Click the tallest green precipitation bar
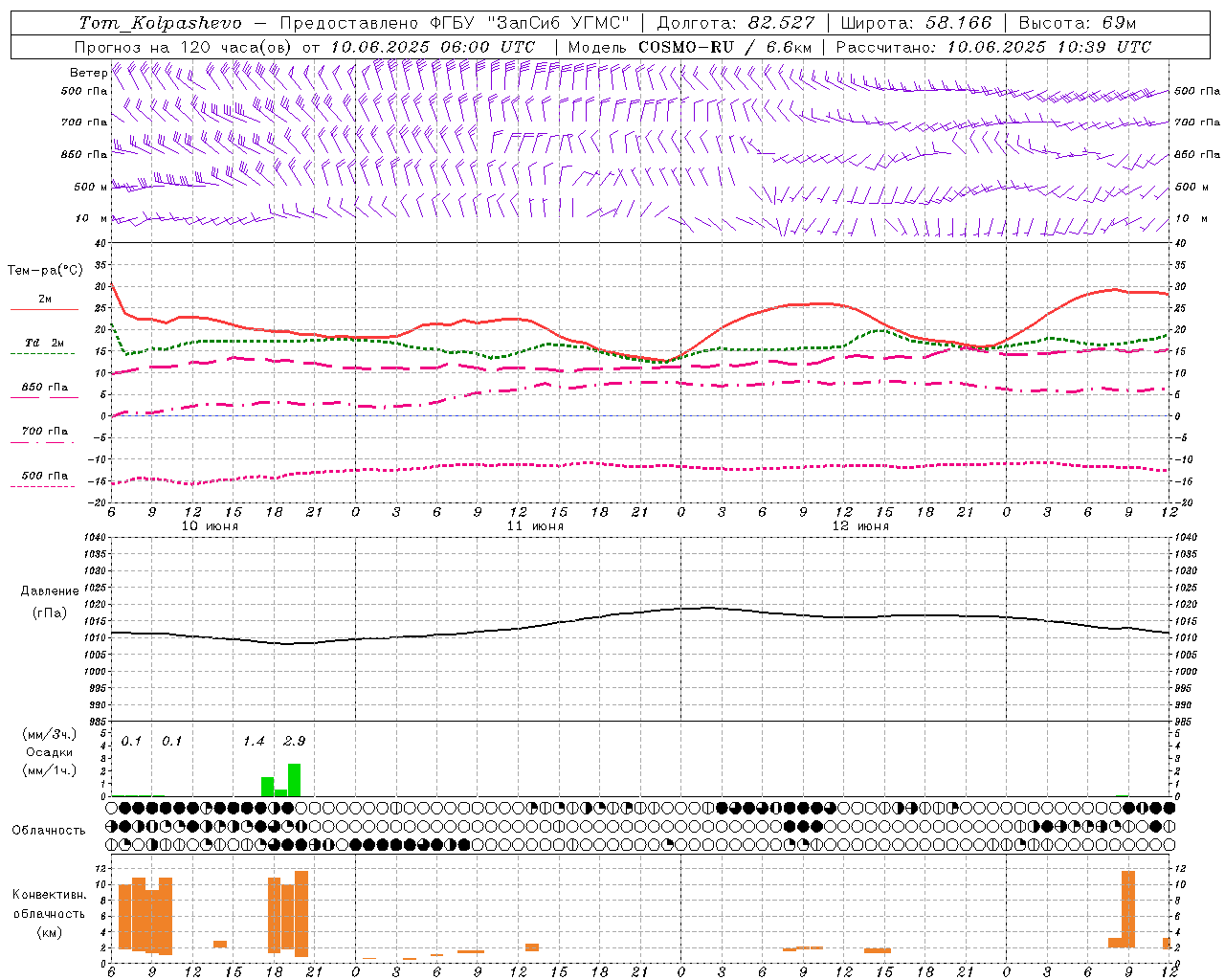The width and height of the screenshot is (1225, 980). (294, 779)
